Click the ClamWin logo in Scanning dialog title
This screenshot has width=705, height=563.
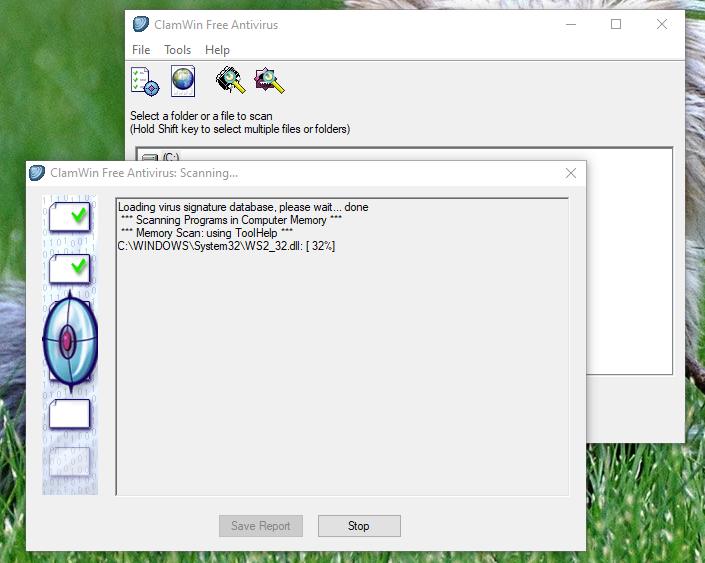(37, 173)
